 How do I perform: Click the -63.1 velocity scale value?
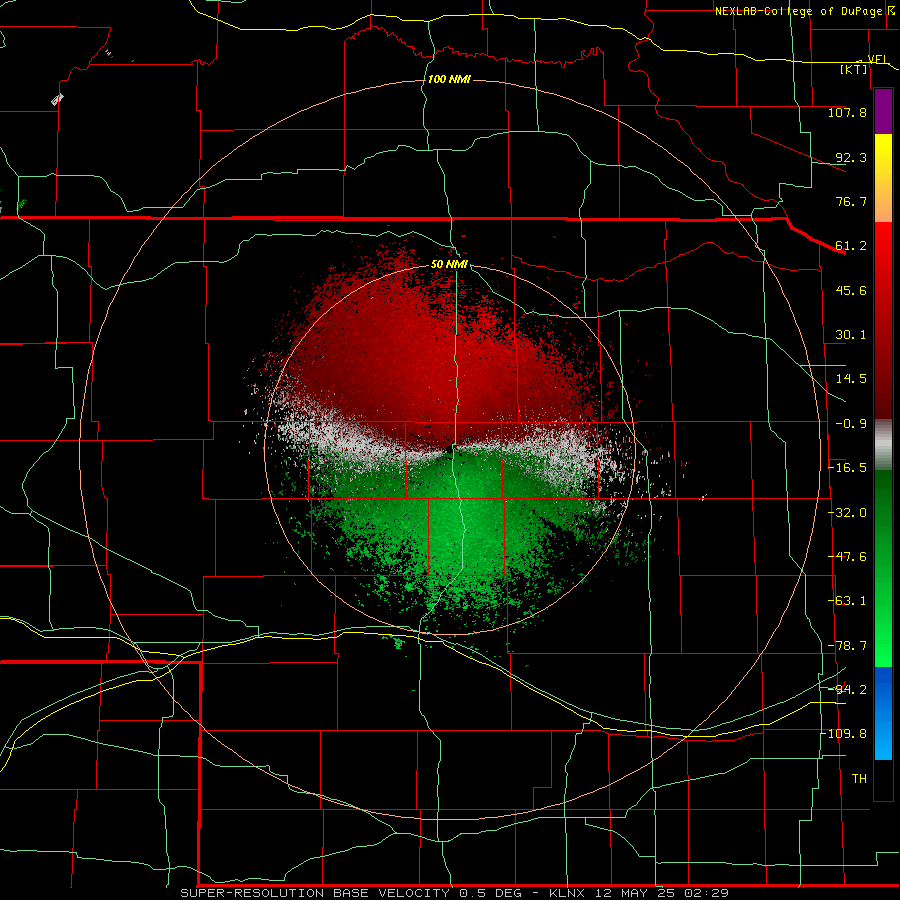[847, 601]
